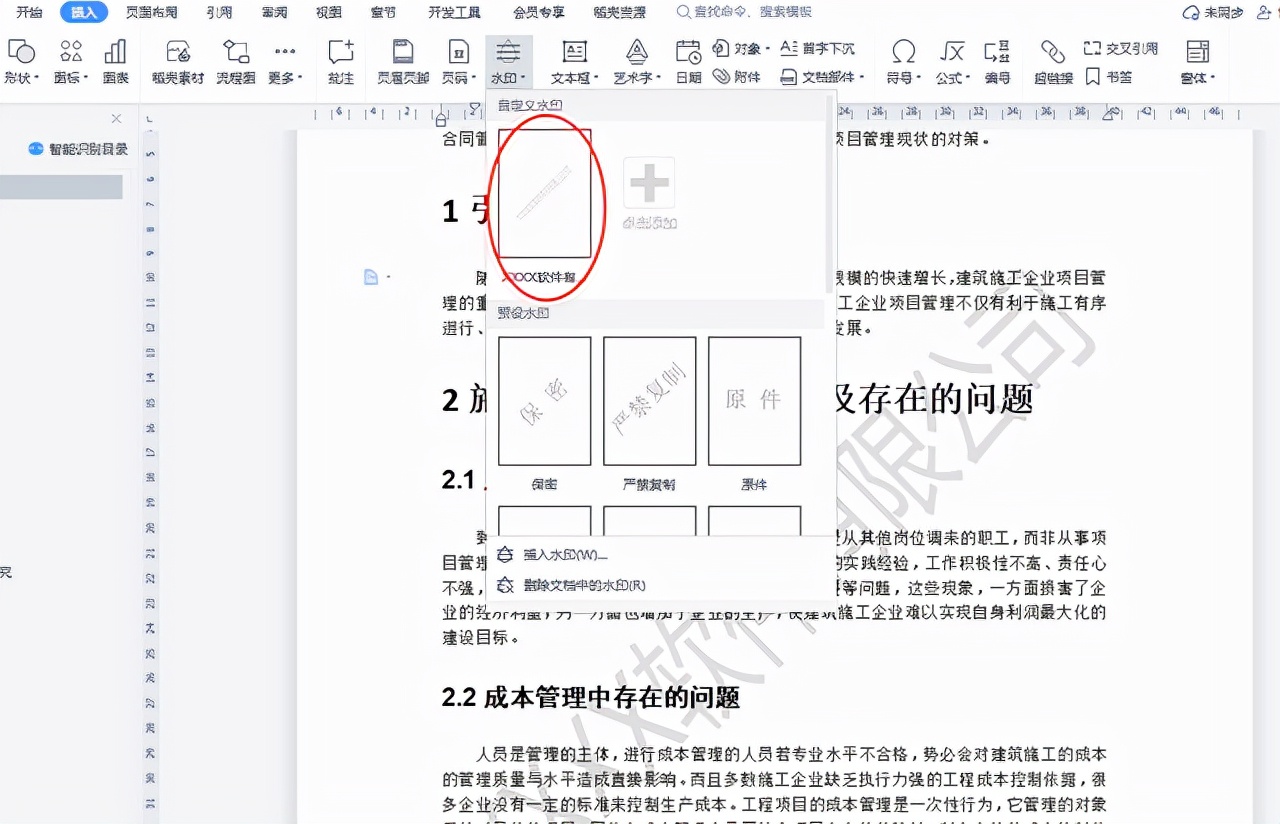Screen dimensions: 1280x824
Task: Open the 页码 page number dropdown
Action: coord(458,62)
